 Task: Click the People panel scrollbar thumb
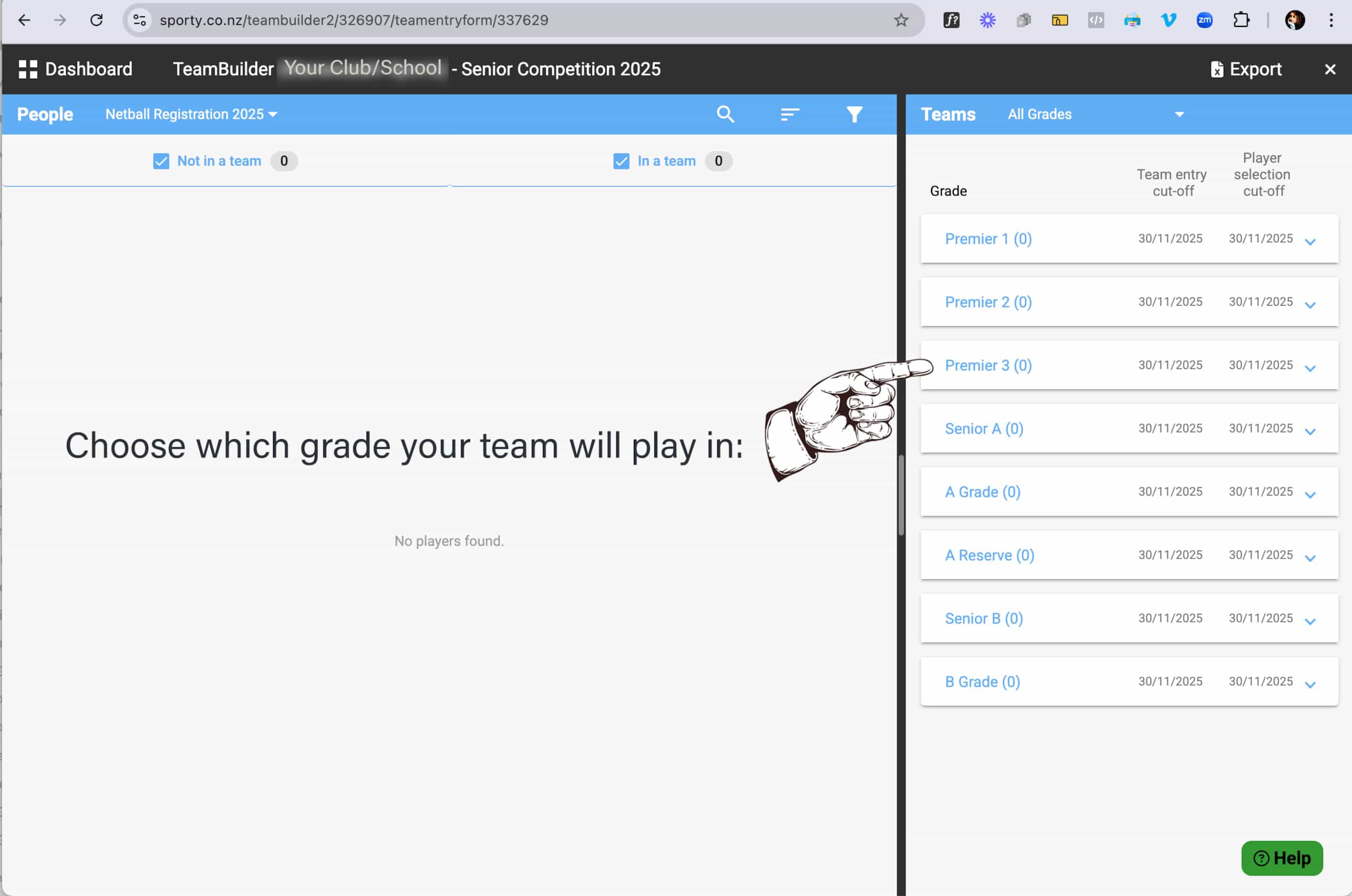click(x=901, y=495)
